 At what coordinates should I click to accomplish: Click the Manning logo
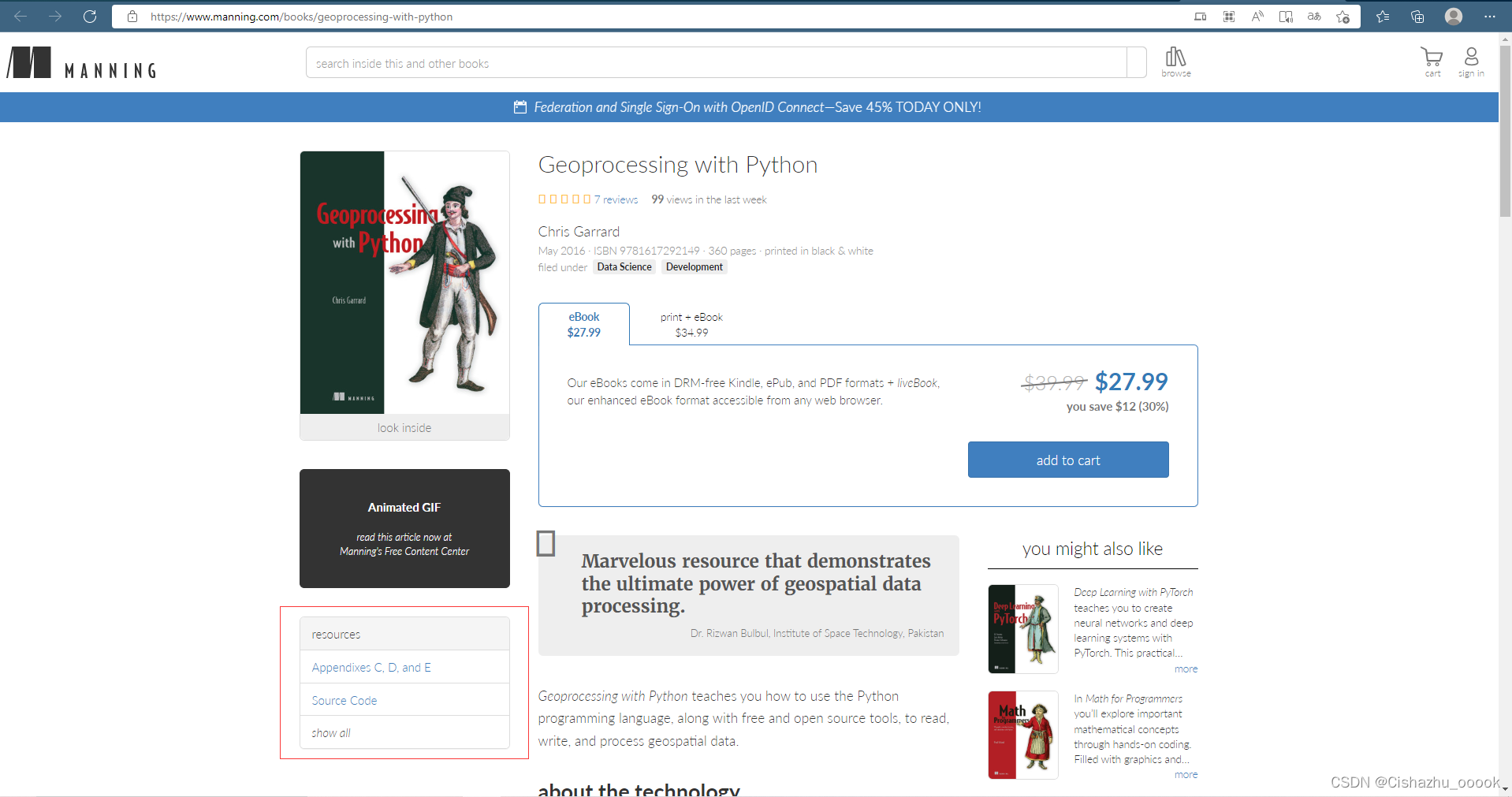pos(81,62)
